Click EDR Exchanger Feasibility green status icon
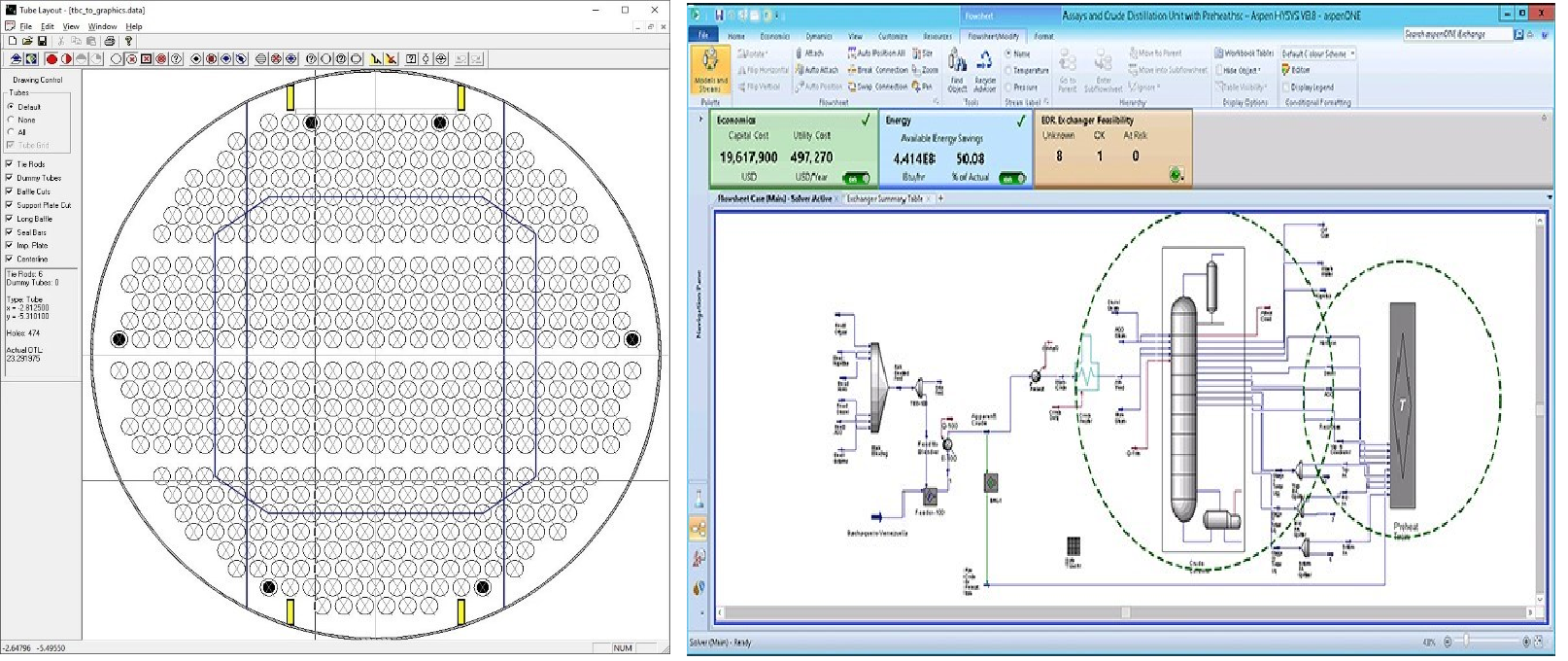This screenshot has width=1568, height=661. click(x=1176, y=176)
